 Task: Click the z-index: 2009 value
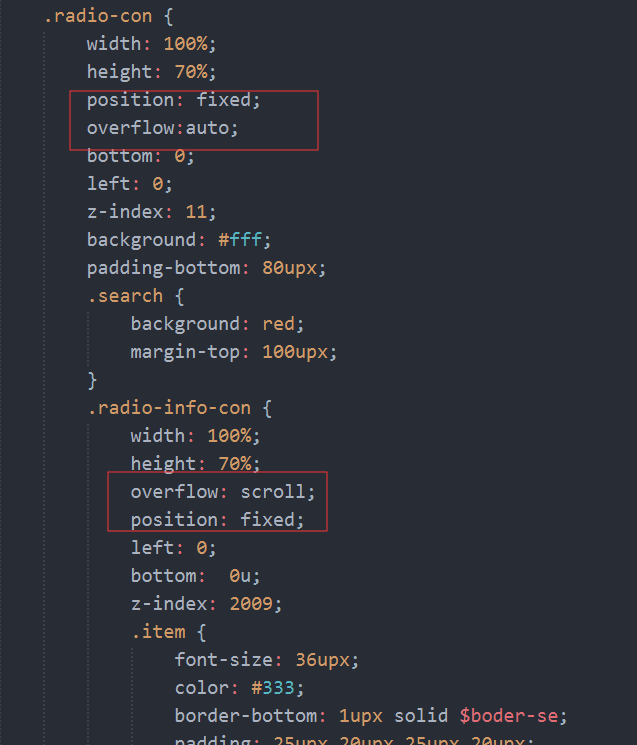tap(251, 603)
